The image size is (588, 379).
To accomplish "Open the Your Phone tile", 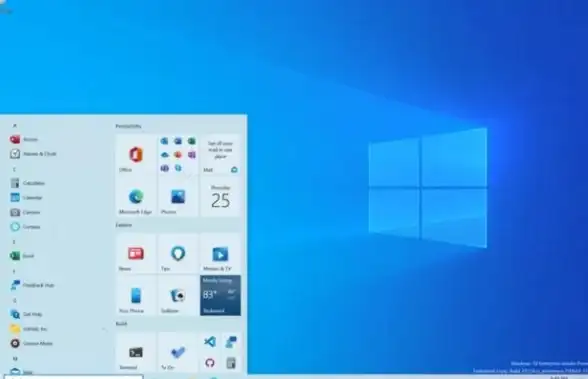I will tap(136, 295).
